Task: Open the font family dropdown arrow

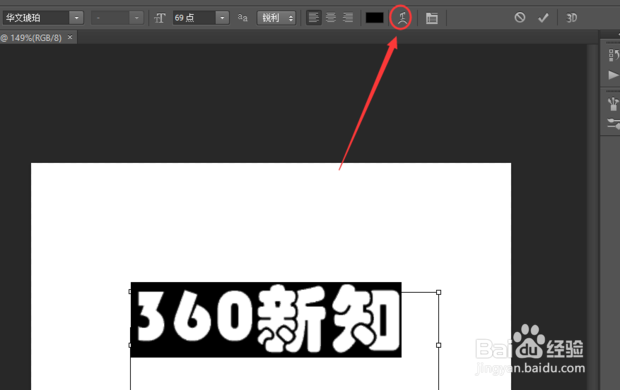Action: 76,18
